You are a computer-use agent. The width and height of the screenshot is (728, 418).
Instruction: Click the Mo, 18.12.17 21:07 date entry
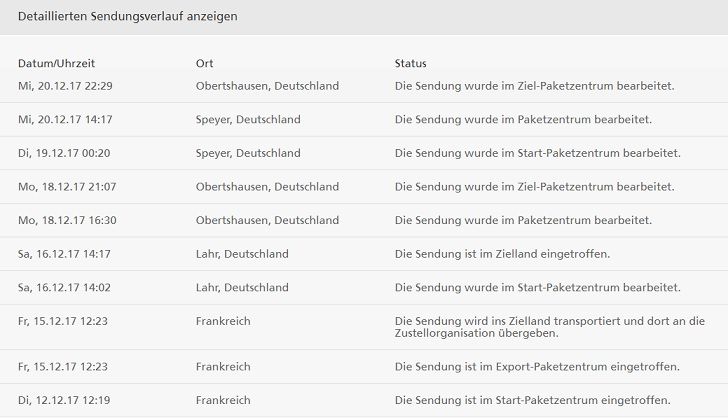(x=67, y=187)
